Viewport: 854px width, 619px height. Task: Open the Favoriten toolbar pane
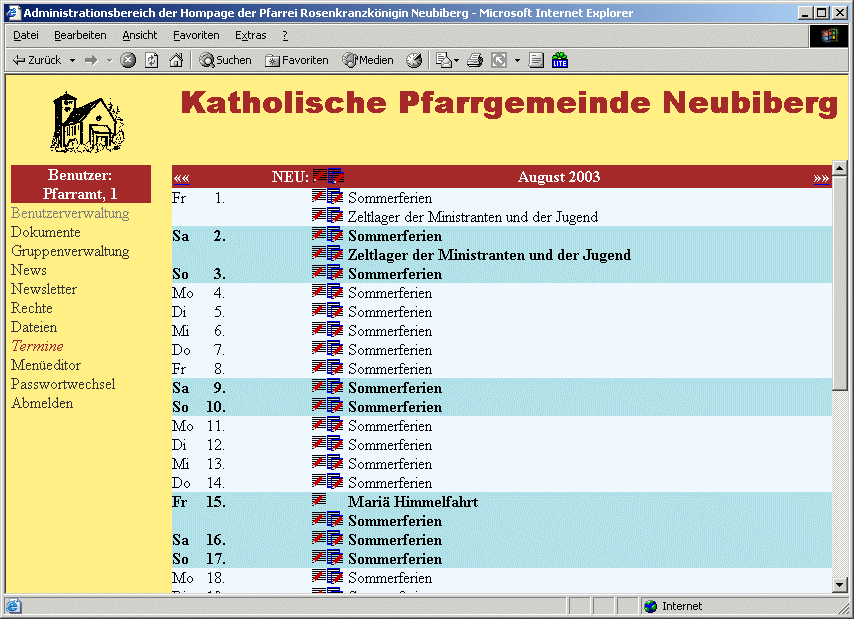coord(297,60)
